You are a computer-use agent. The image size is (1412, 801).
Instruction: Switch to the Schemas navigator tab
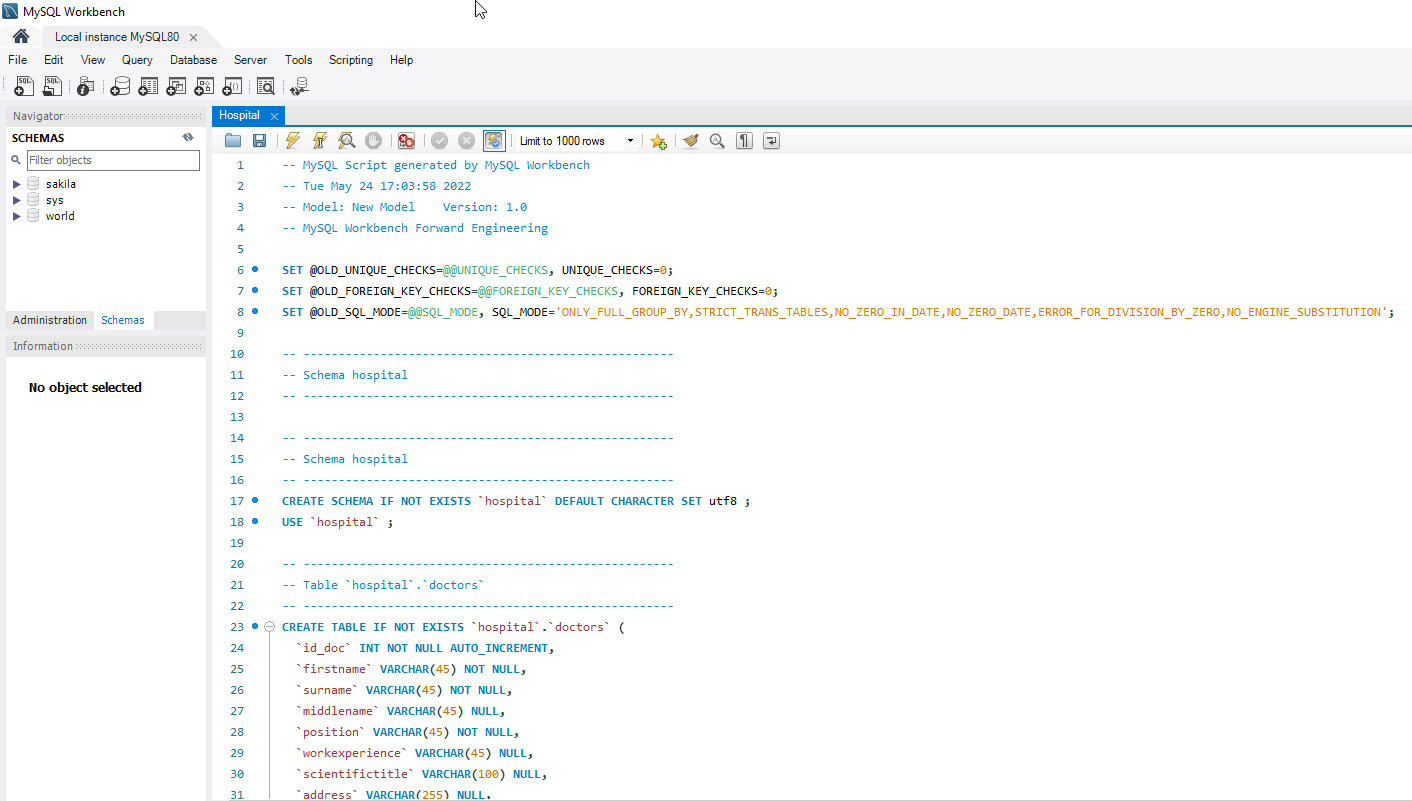pyautogui.click(x=123, y=320)
